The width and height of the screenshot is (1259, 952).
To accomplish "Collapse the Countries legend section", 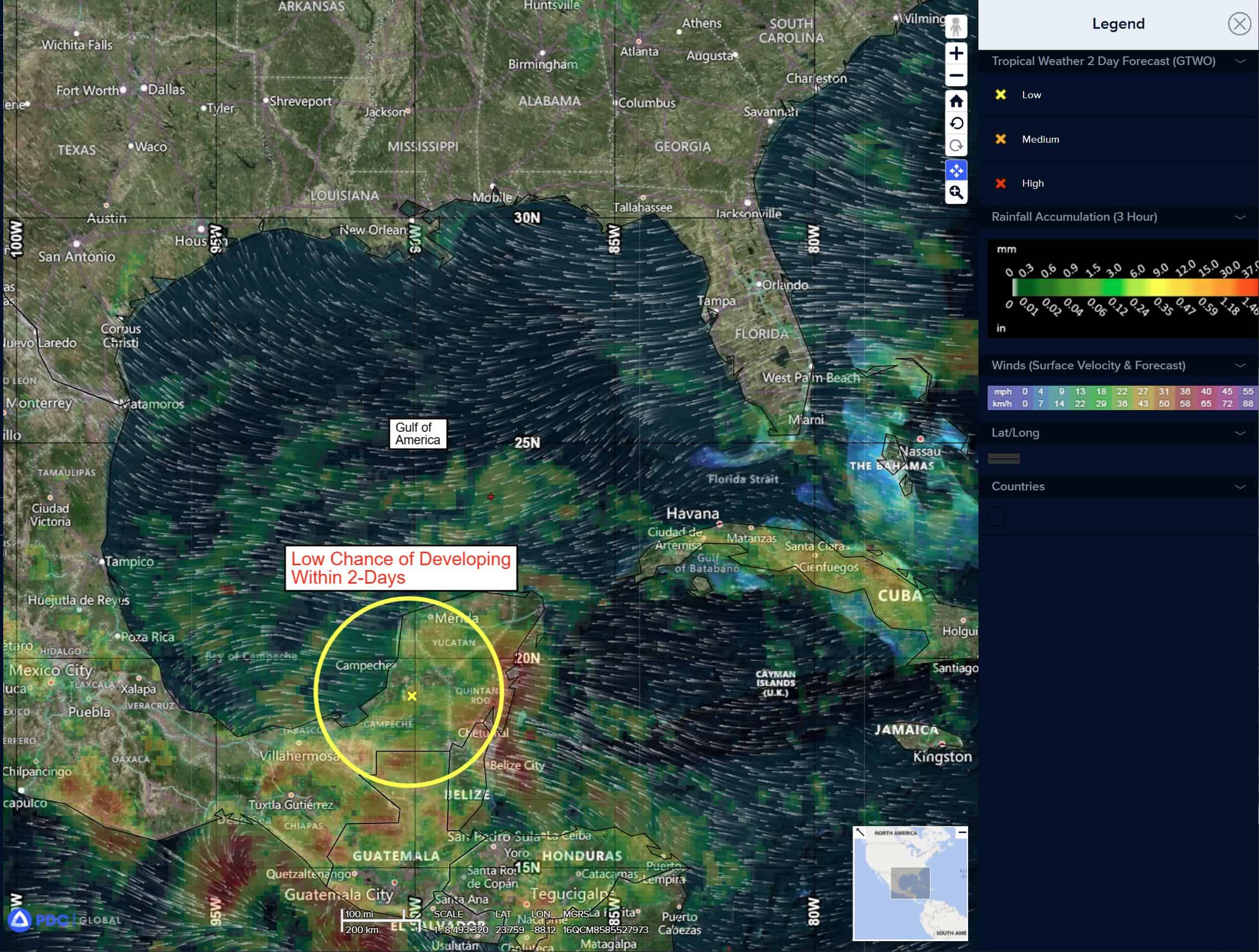I will [1239, 487].
